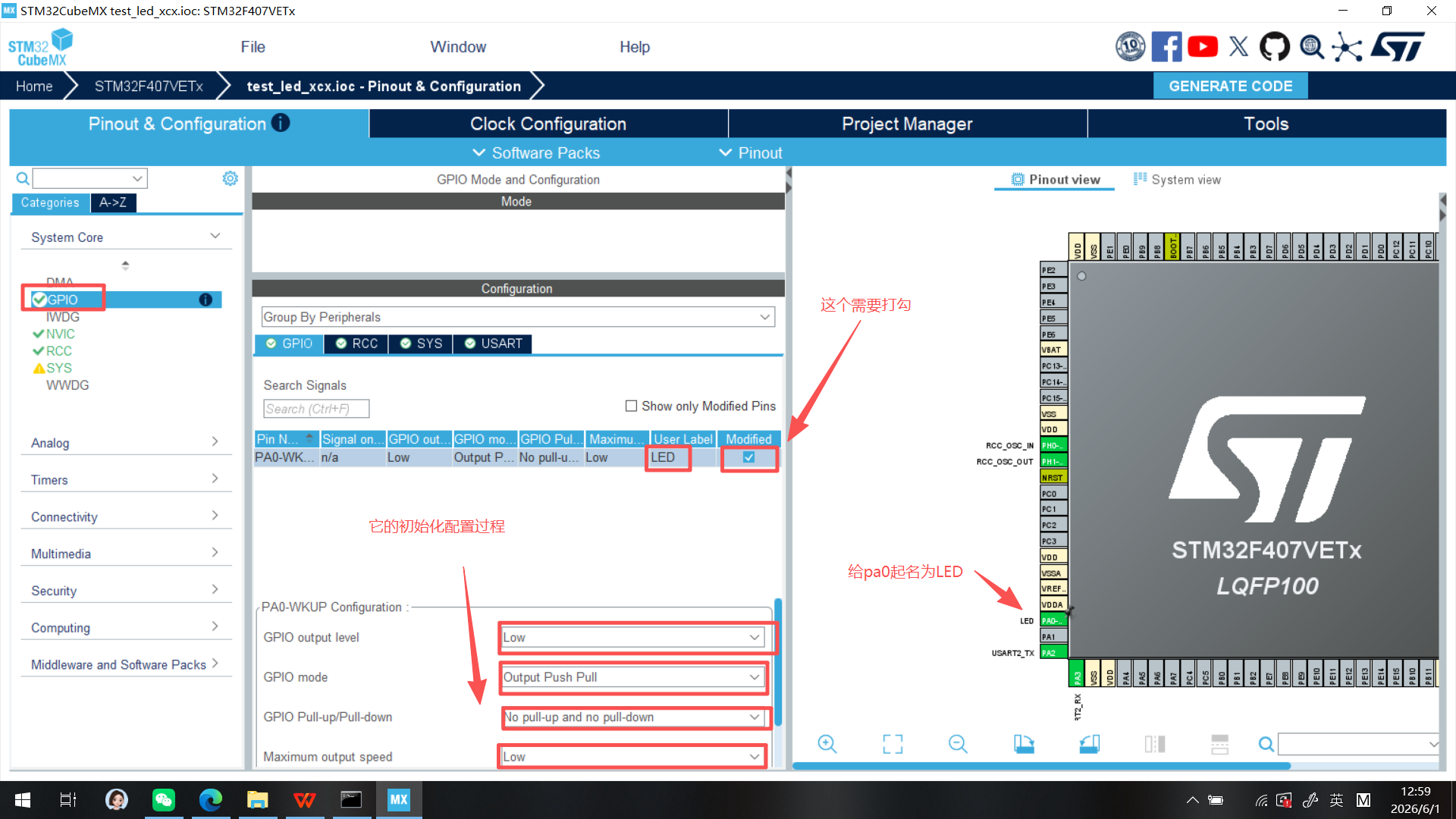The width and height of the screenshot is (1456, 819).
Task: Zoom in on the pinout view
Action: pos(827,744)
